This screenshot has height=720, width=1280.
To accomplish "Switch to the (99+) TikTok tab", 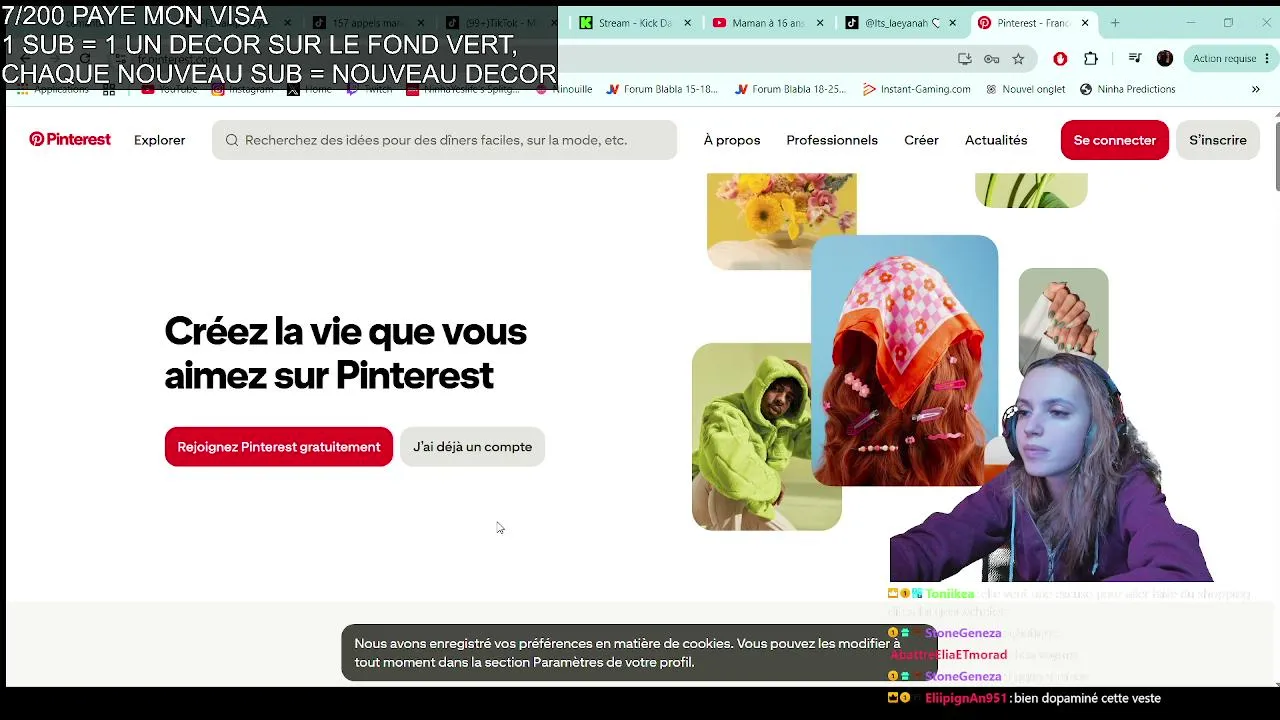I will click(x=501, y=23).
